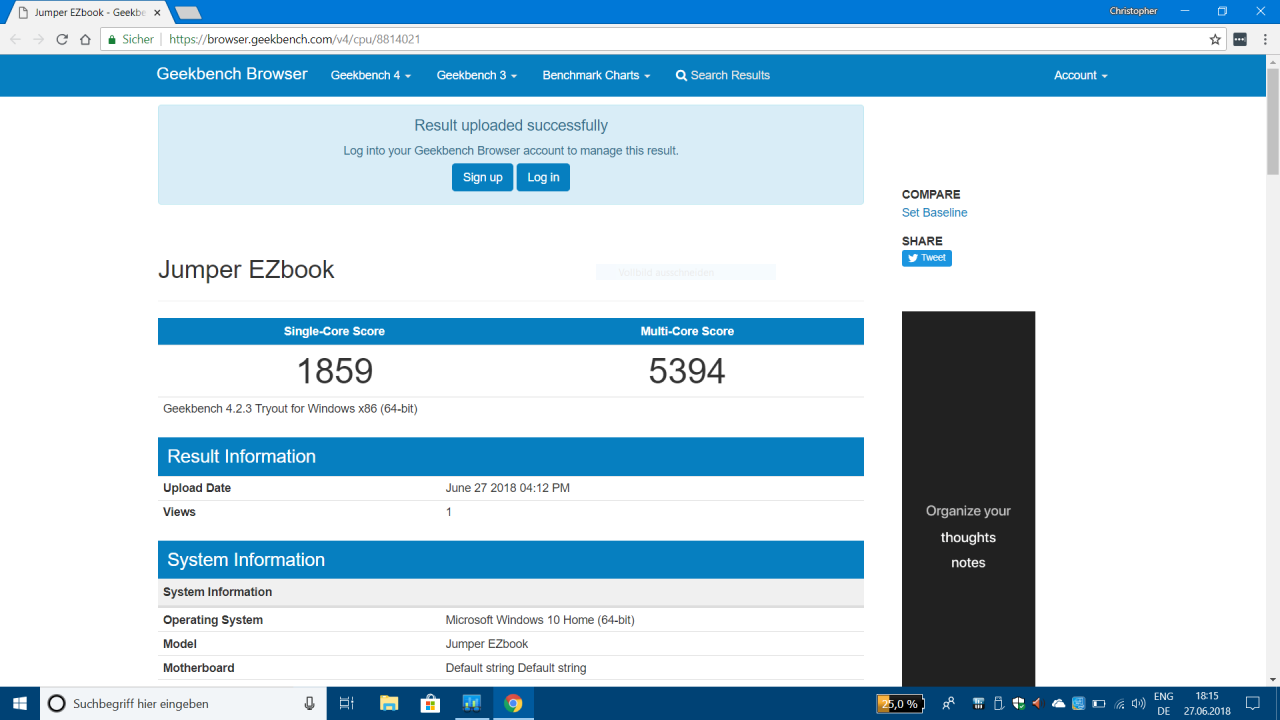Select the Jumper EZbook browser tab
The height and width of the screenshot is (720, 1280).
pyautogui.click(x=88, y=12)
